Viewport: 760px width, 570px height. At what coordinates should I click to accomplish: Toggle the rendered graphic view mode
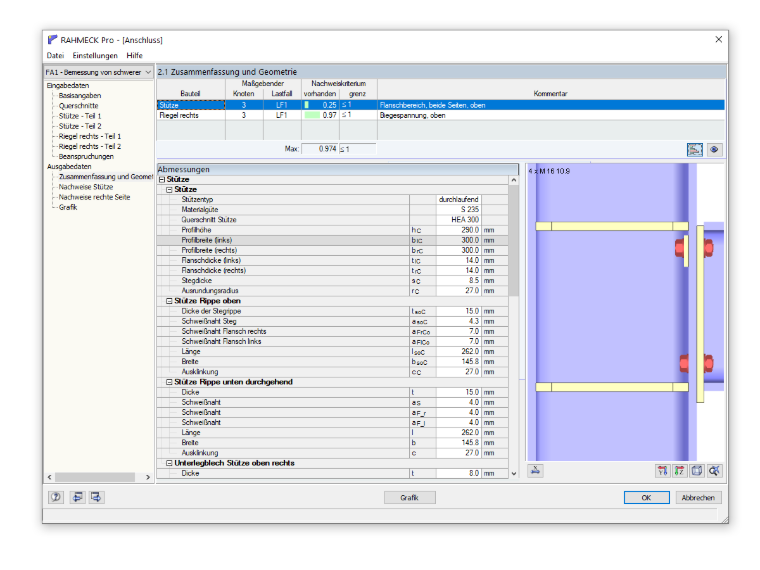point(695,150)
